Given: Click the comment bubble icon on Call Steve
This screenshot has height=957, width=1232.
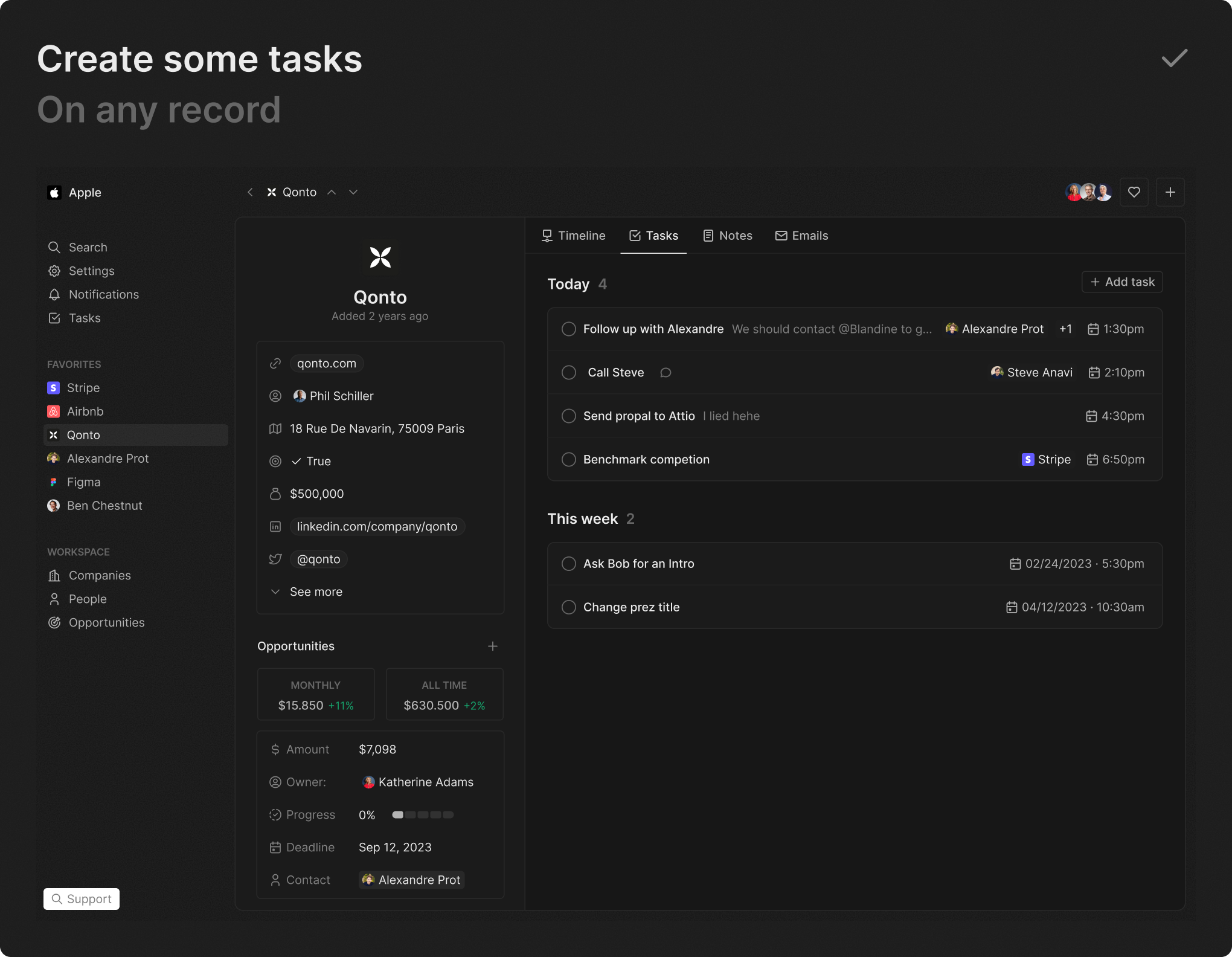Looking at the screenshot, I should coord(666,373).
